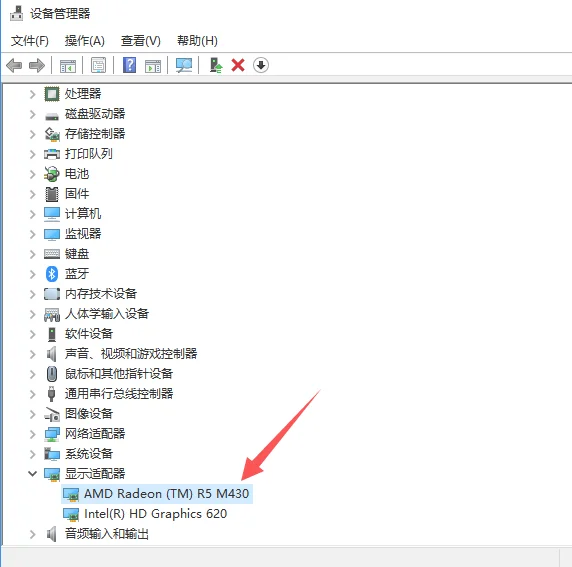Image resolution: width=572 pixels, height=567 pixels.
Task: Expand the 人体学输入设备 node
Action: click(x=32, y=314)
